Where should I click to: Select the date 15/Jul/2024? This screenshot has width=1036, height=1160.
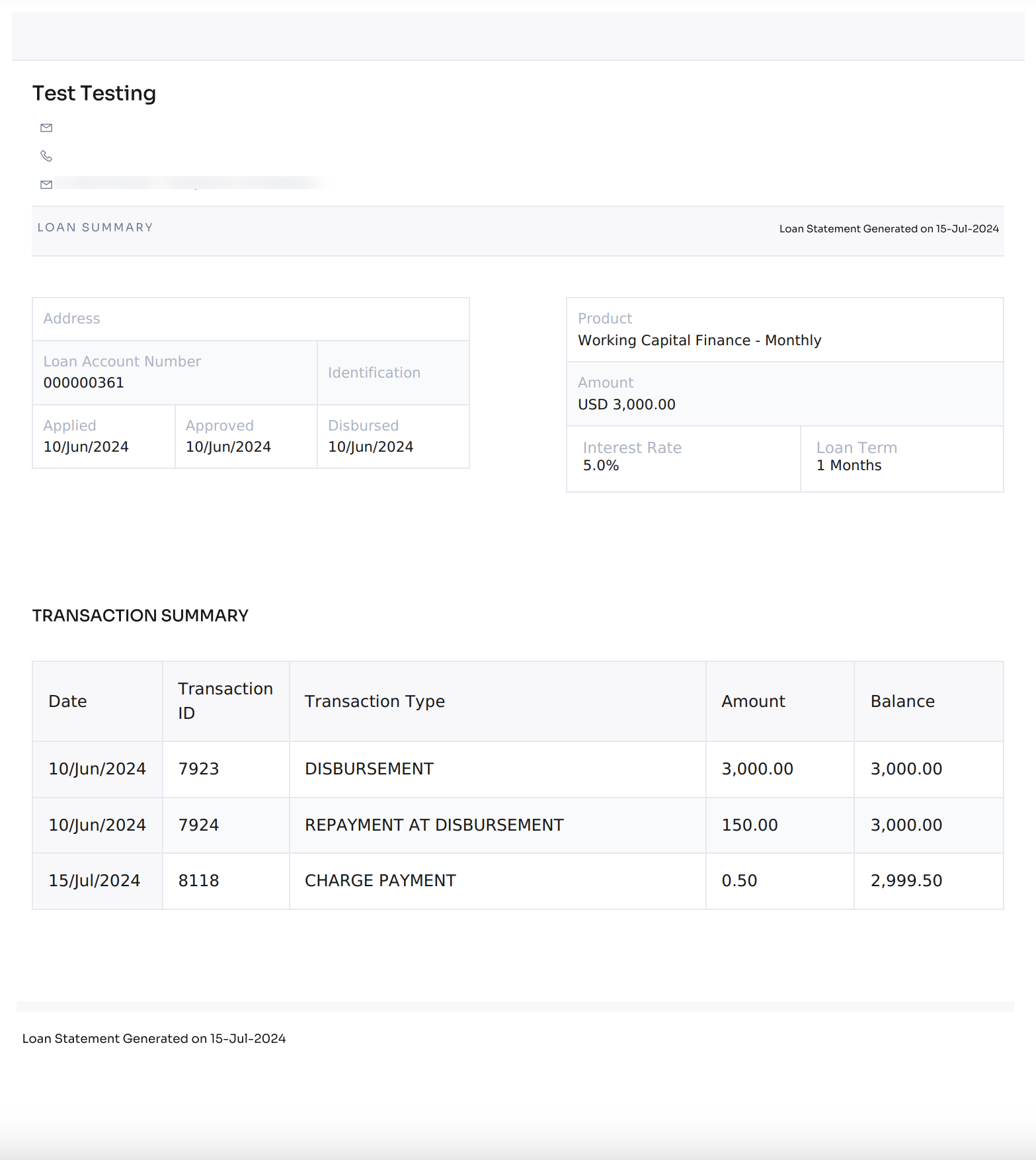tap(94, 881)
